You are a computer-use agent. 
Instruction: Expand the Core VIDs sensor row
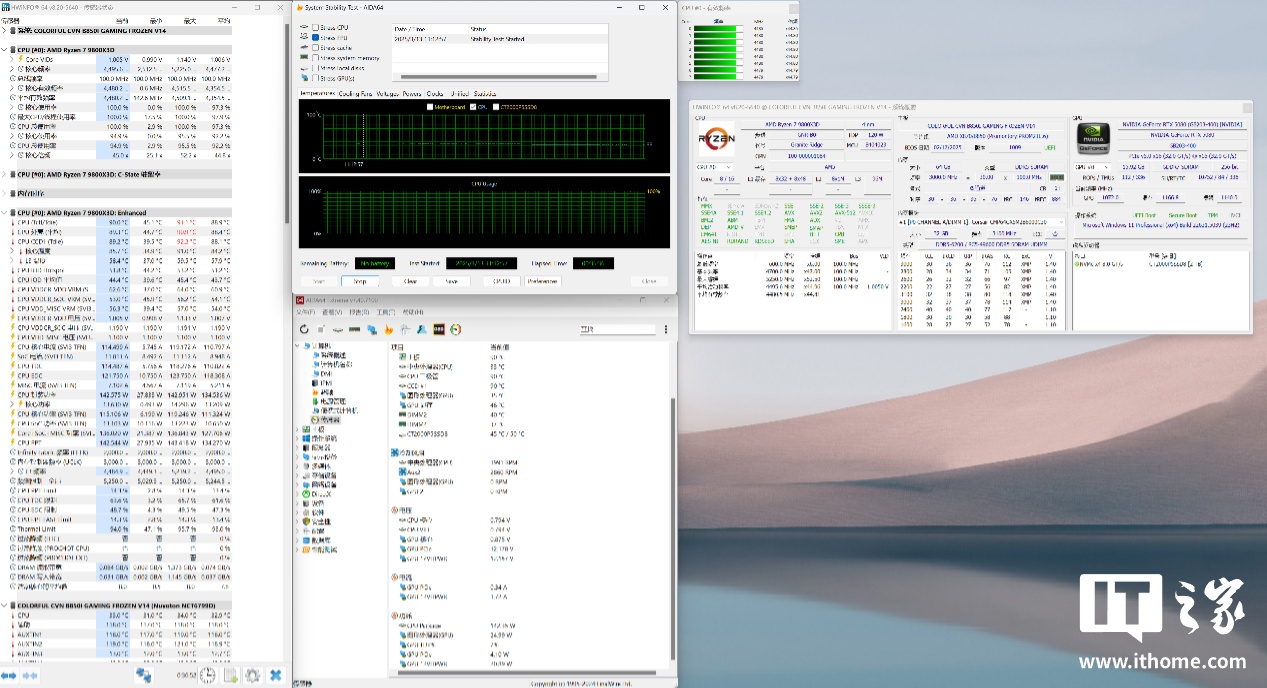coord(11,59)
